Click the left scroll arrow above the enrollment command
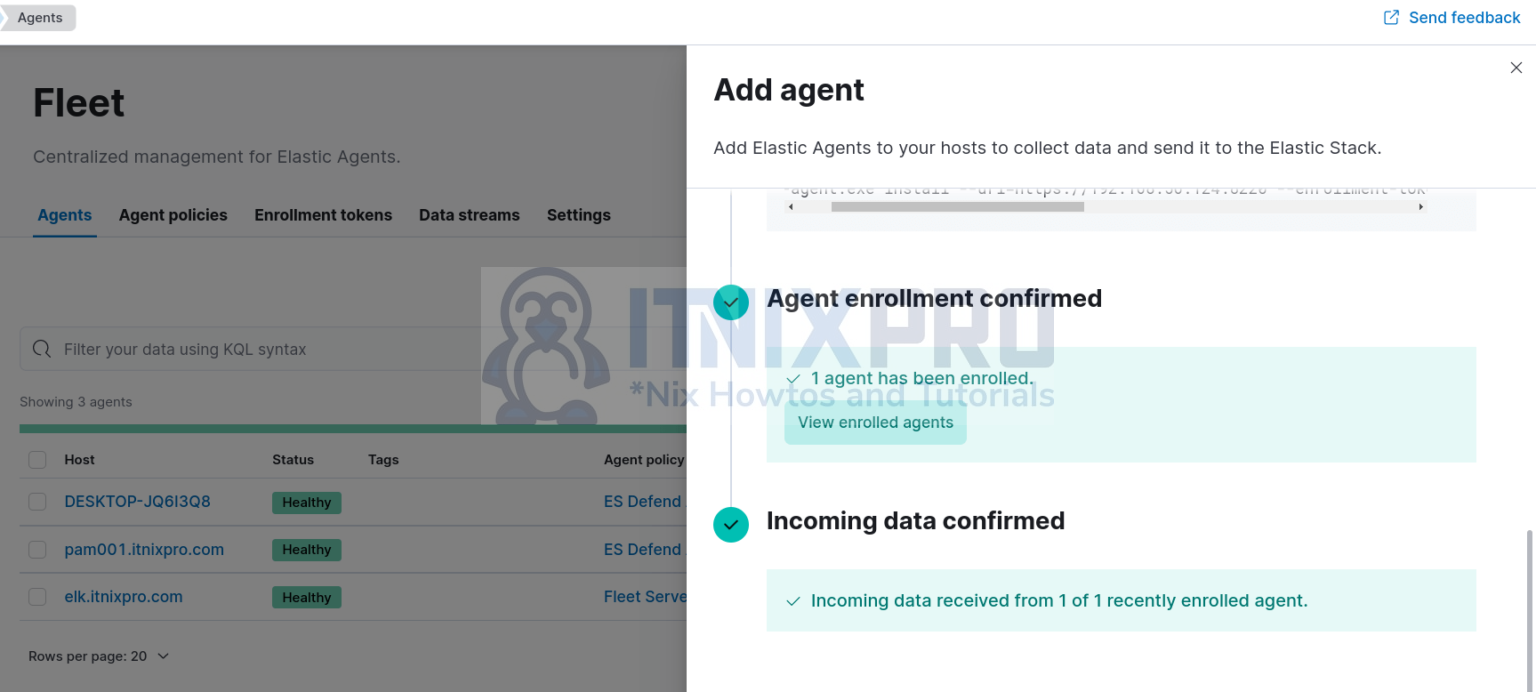Image resolution: width=1536 pixels, height=692 pixels. coord(790,206)
